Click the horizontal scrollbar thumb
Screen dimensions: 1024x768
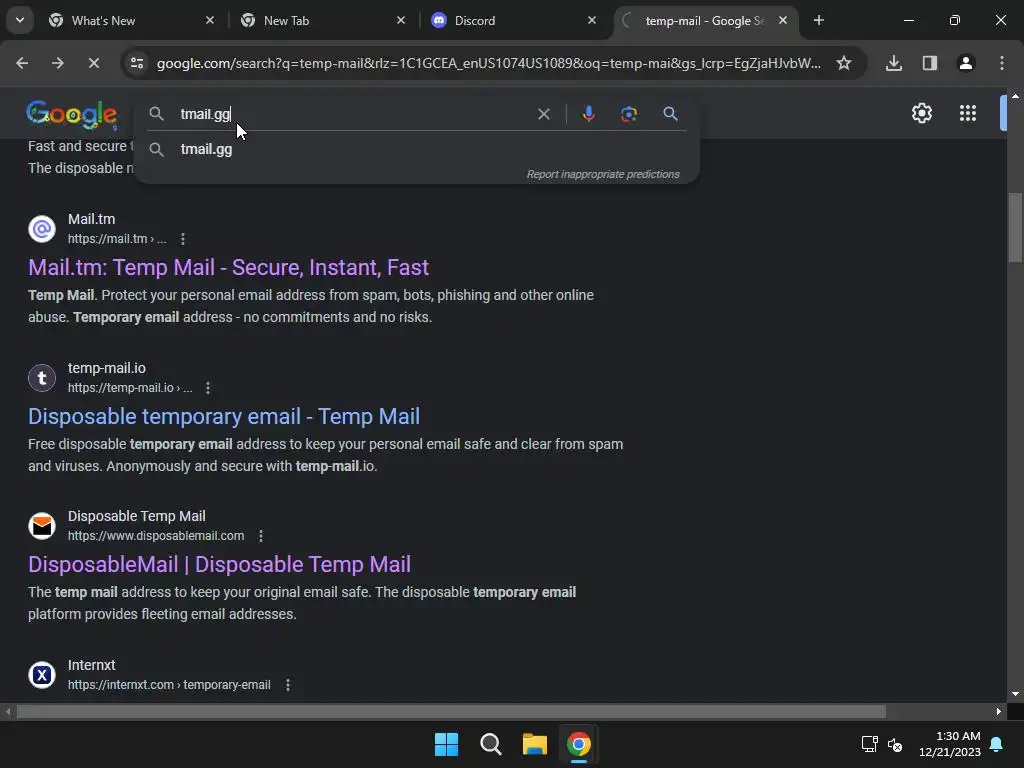click(451, 711)
